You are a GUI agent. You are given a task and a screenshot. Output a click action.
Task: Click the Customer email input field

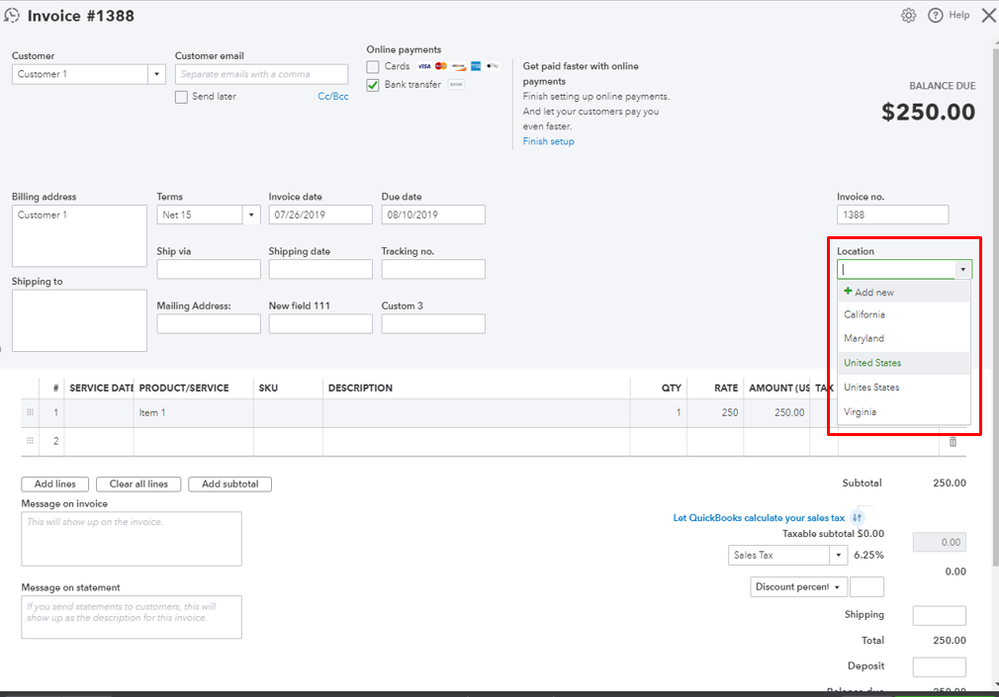tap(261, 75)
